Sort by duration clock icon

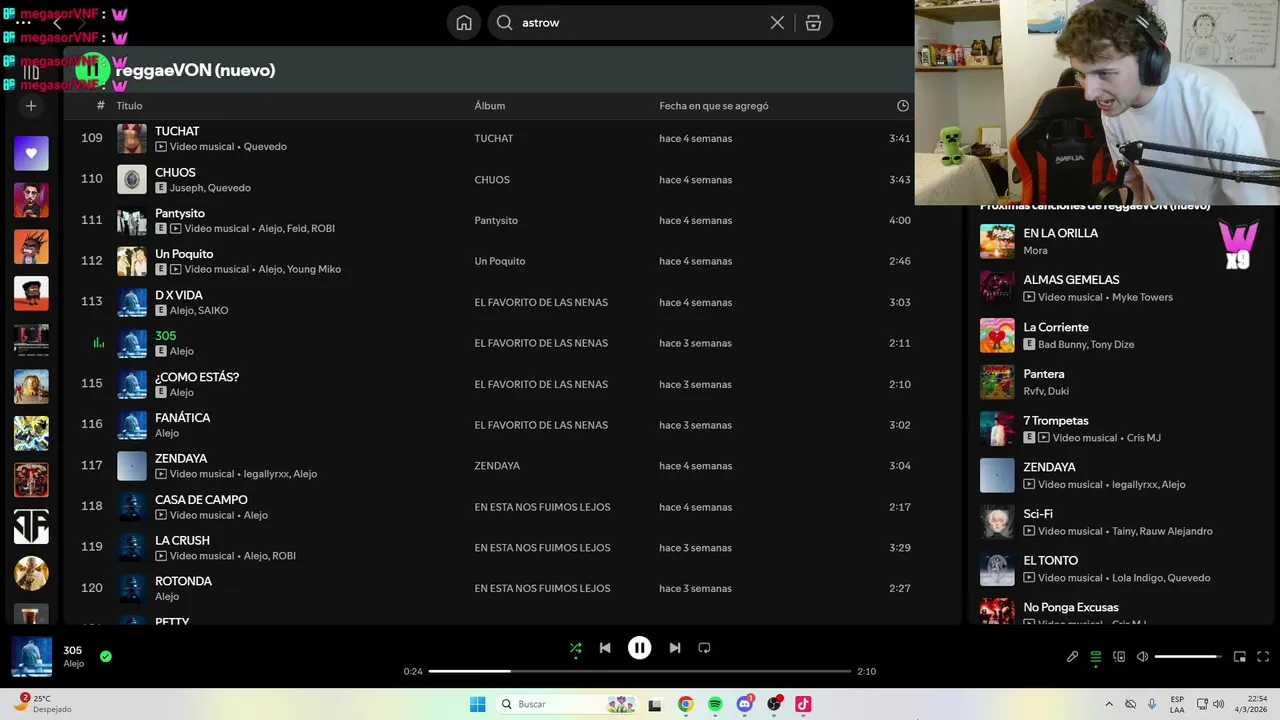click(903, 105)
